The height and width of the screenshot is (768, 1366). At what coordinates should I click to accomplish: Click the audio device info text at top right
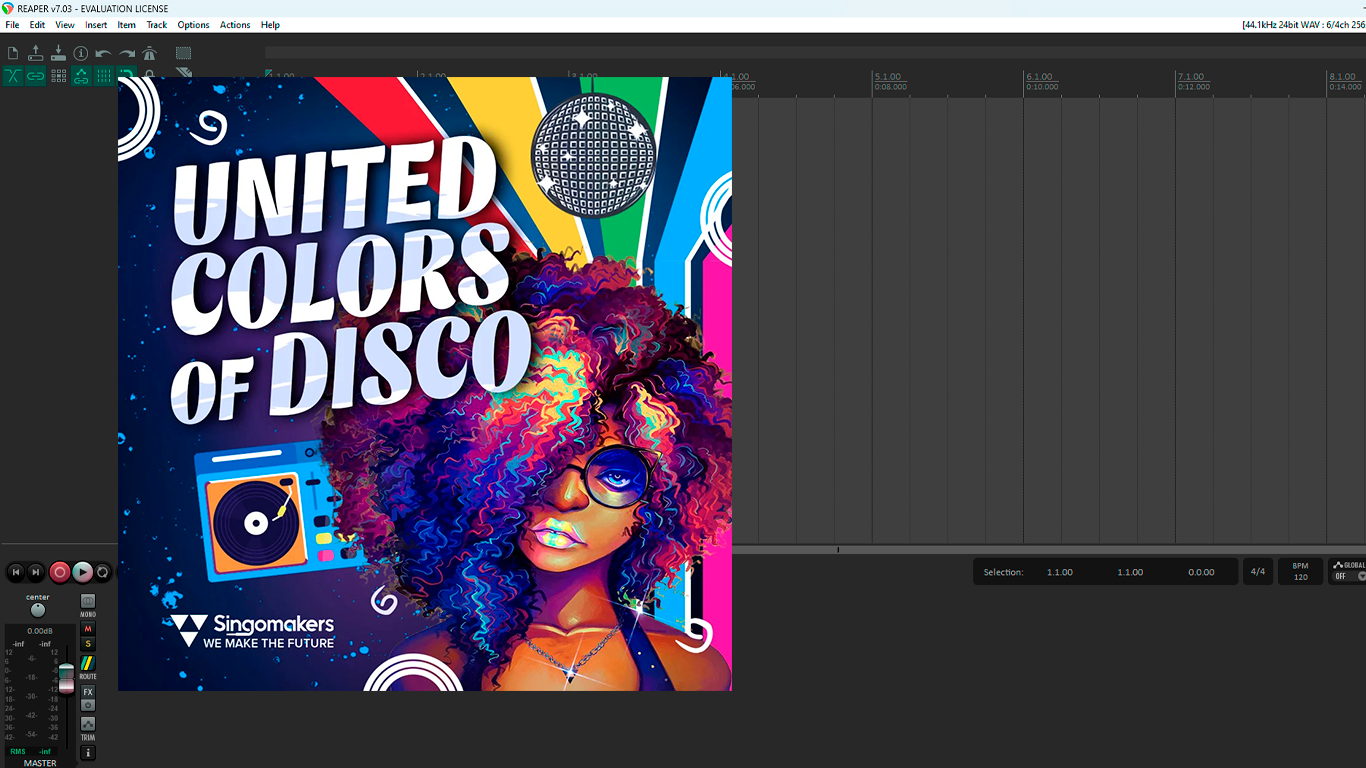1303,25
